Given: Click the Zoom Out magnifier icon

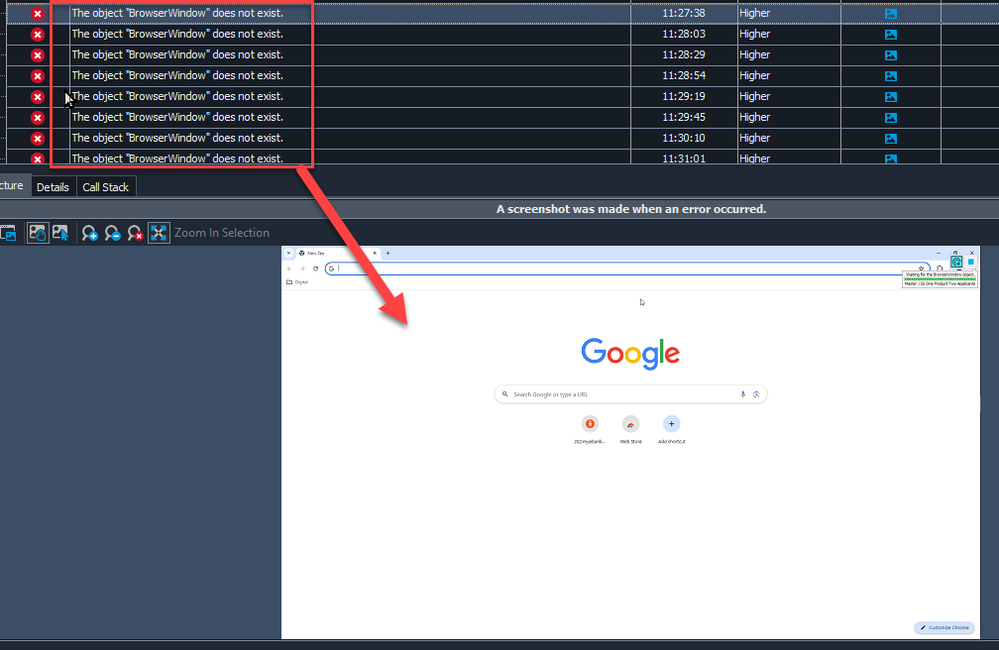Looking at the screenshot, I should (x=112, y=233).
